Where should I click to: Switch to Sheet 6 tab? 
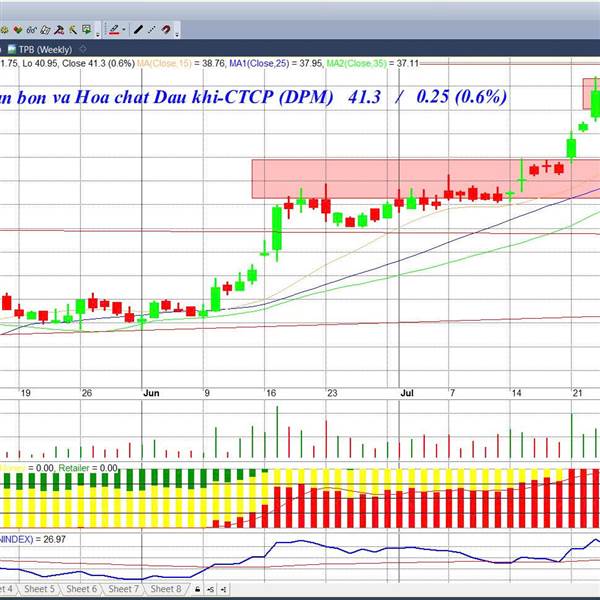(82, 589)
